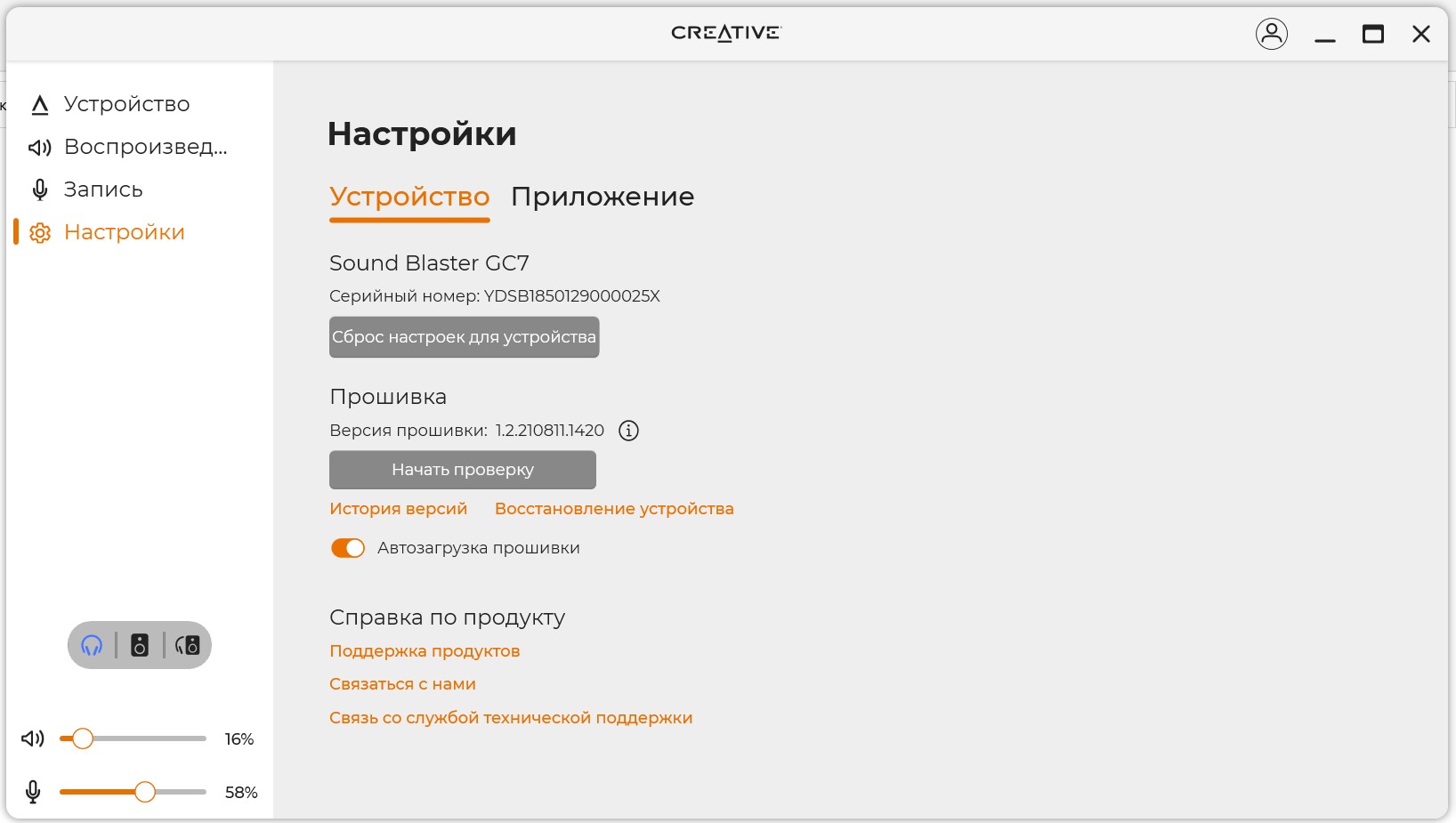Click the Прошивка section heading
The height and width of the screenshot is (823, 1456).
[x=388, y=397]
